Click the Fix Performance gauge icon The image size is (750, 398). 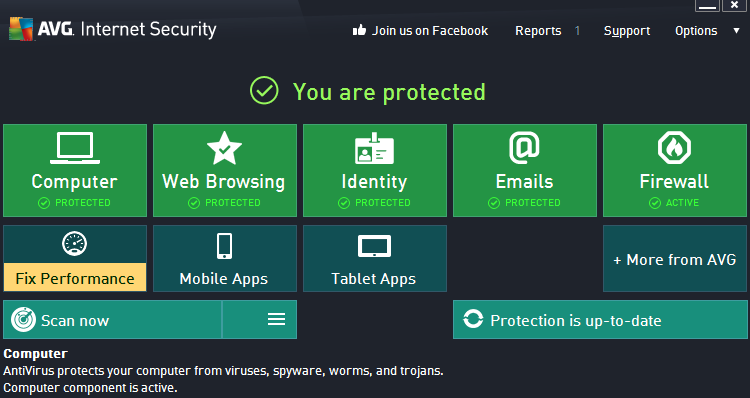[75, 243]
